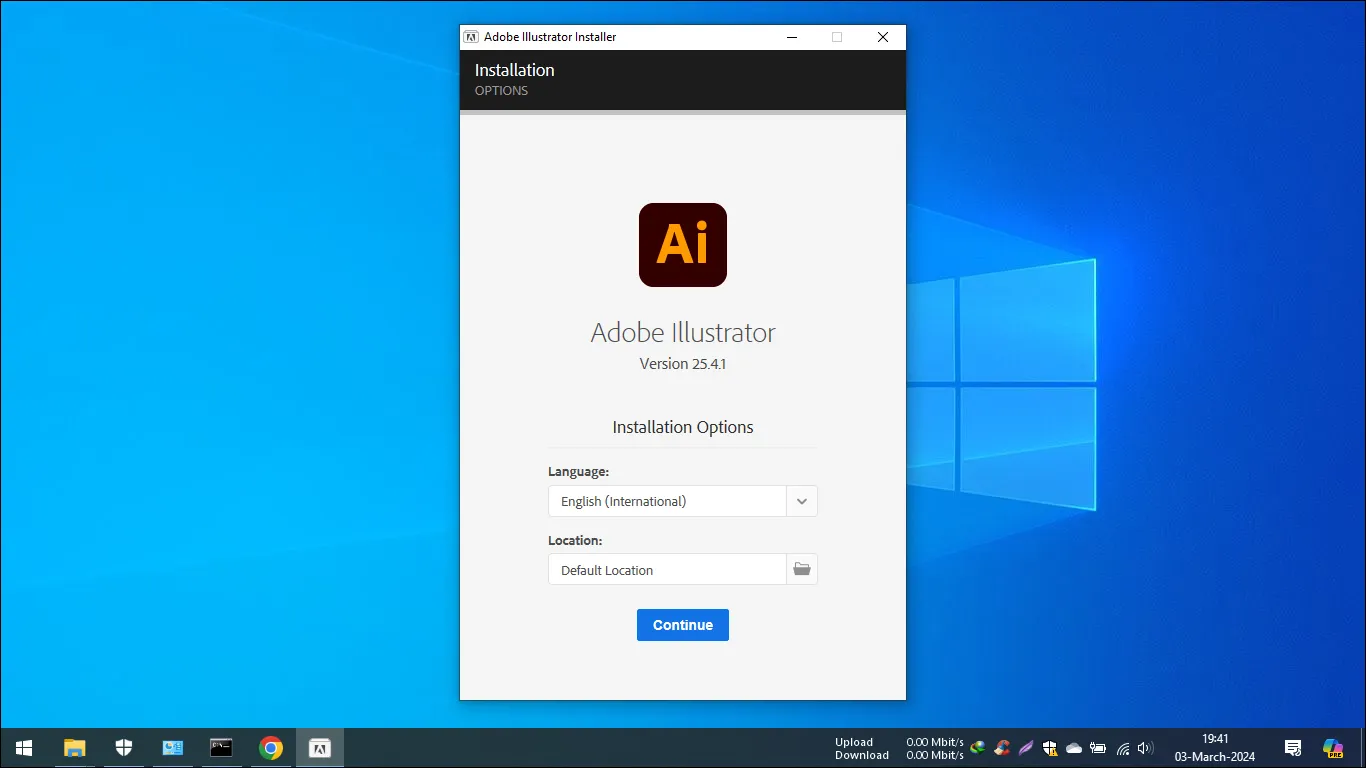Click the Adobe Illustrator Ai logo
The image size is (1366, 768).
682,245
